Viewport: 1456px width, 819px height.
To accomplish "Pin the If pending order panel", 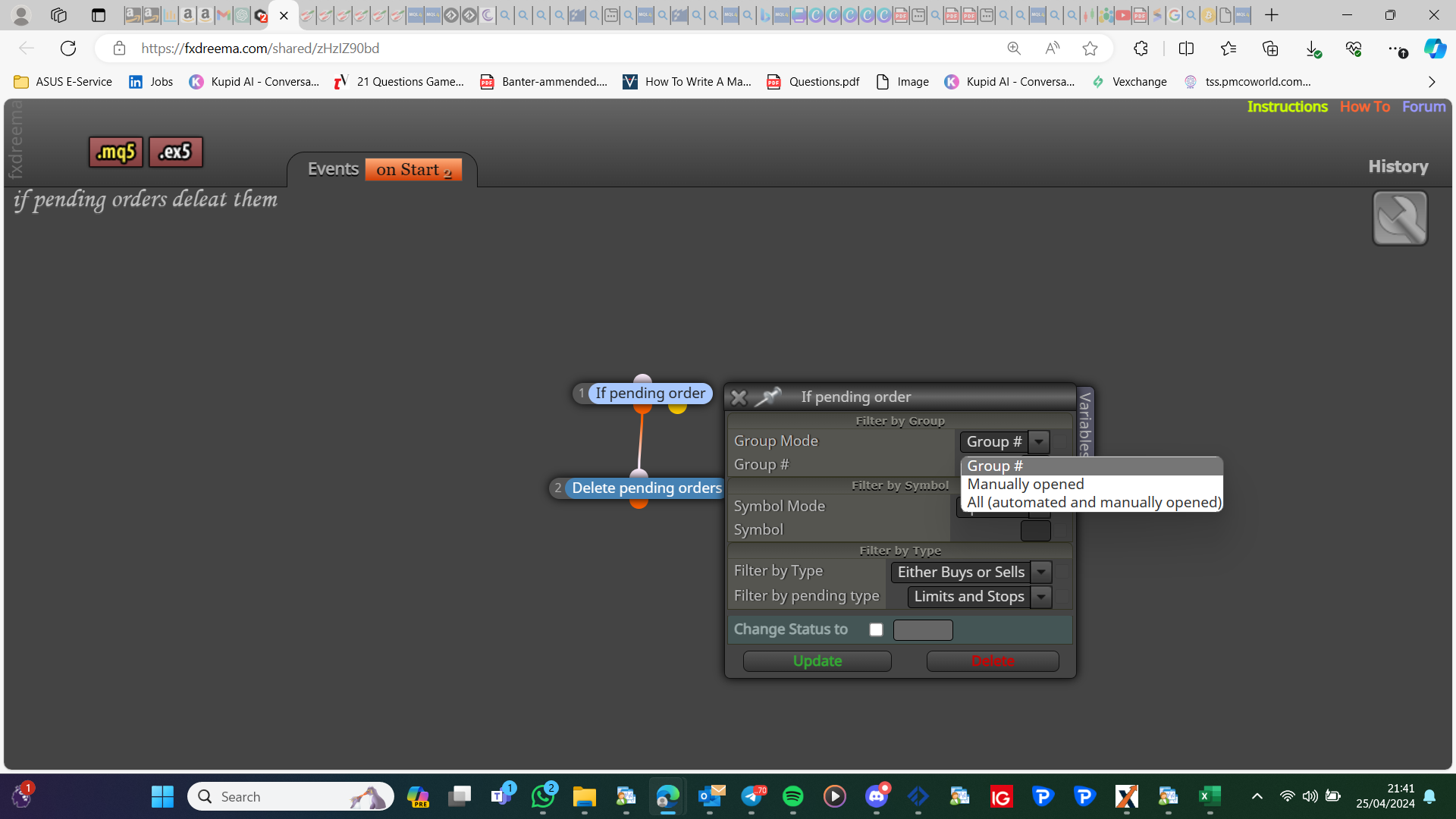I will pyautogui.click(x=768, y=397).
